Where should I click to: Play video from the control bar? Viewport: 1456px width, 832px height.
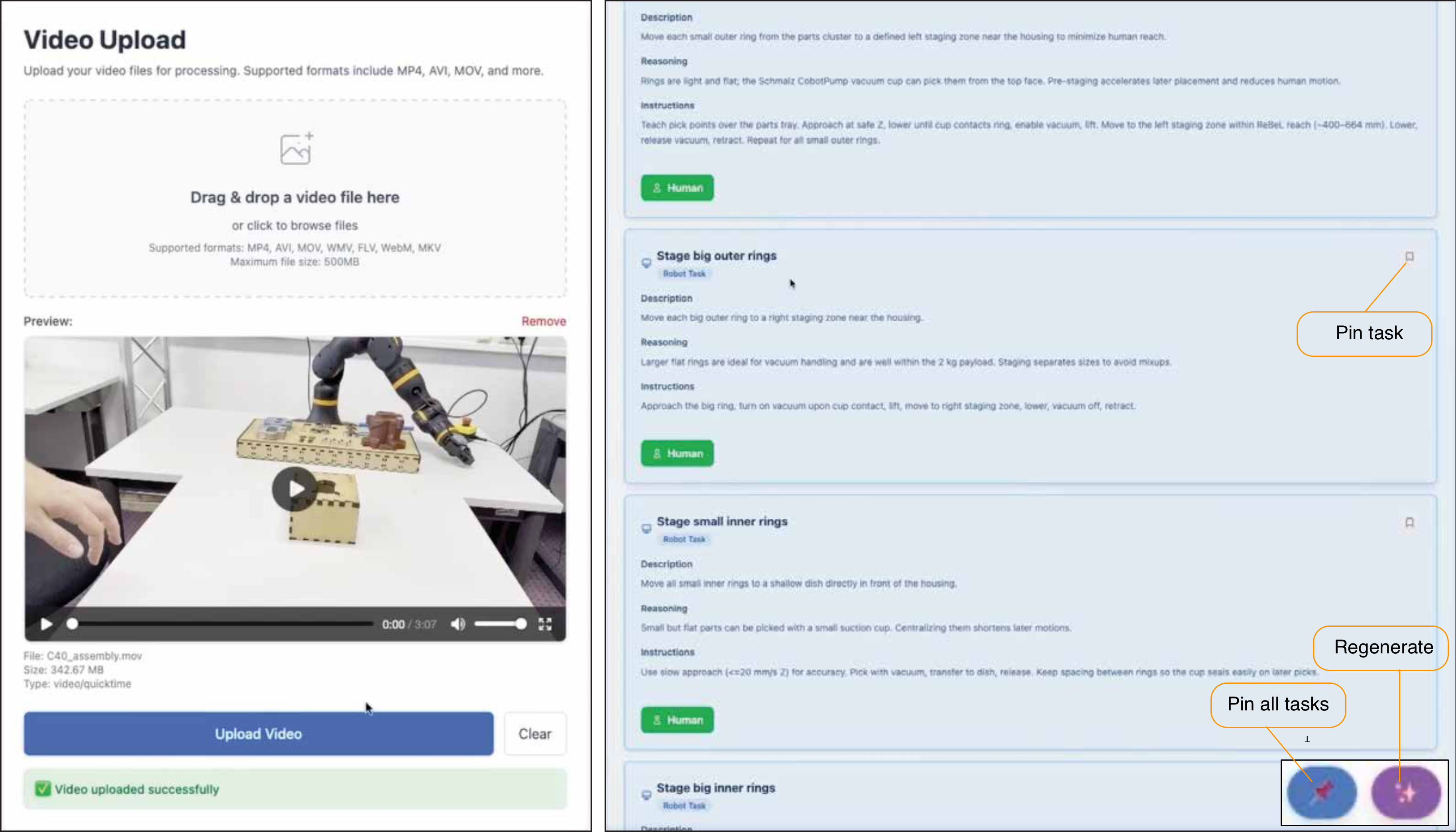pyautogui.click(x=46, y=624)
